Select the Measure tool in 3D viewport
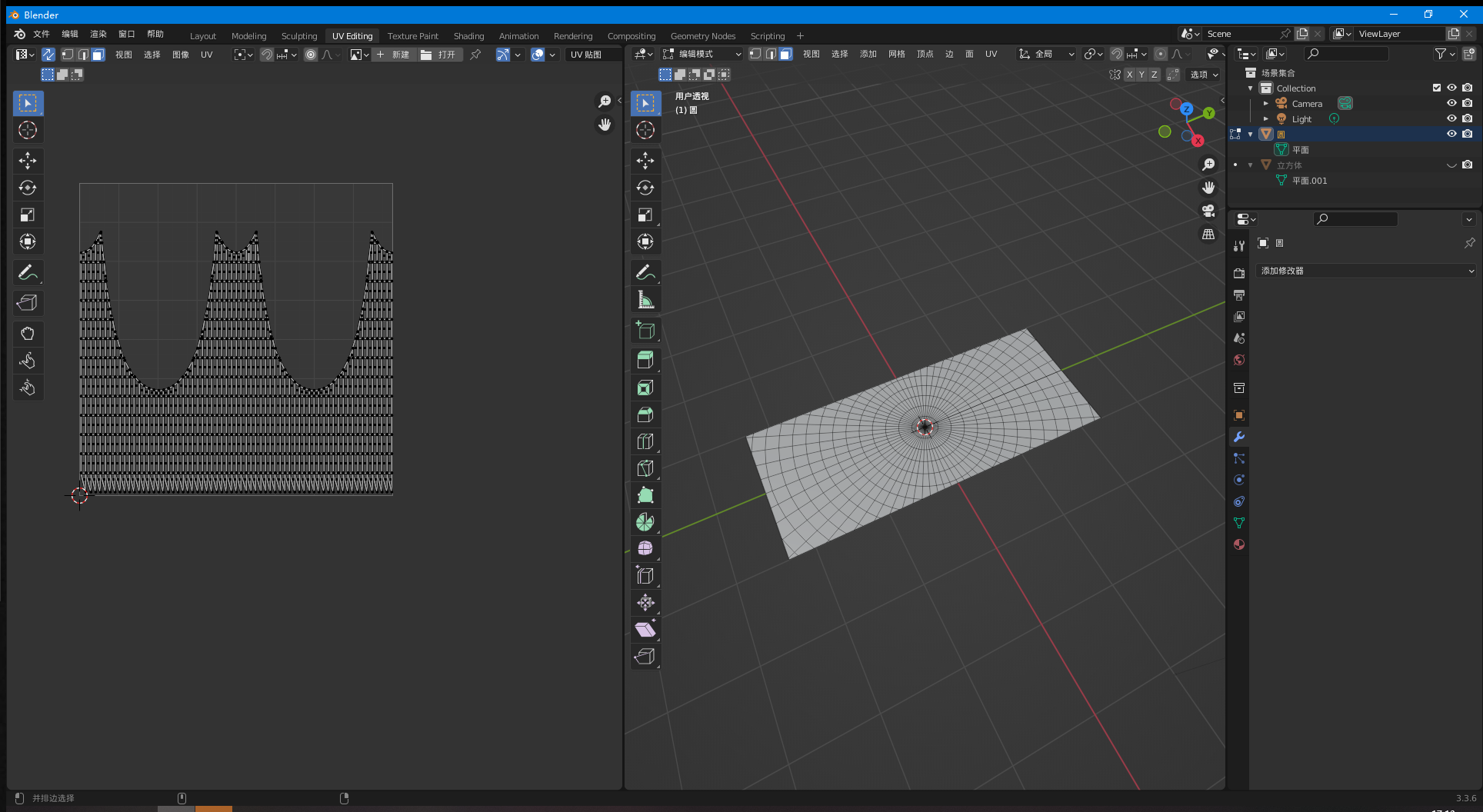Viewport: 1483px width, 812px height. (x=645, y=299)
